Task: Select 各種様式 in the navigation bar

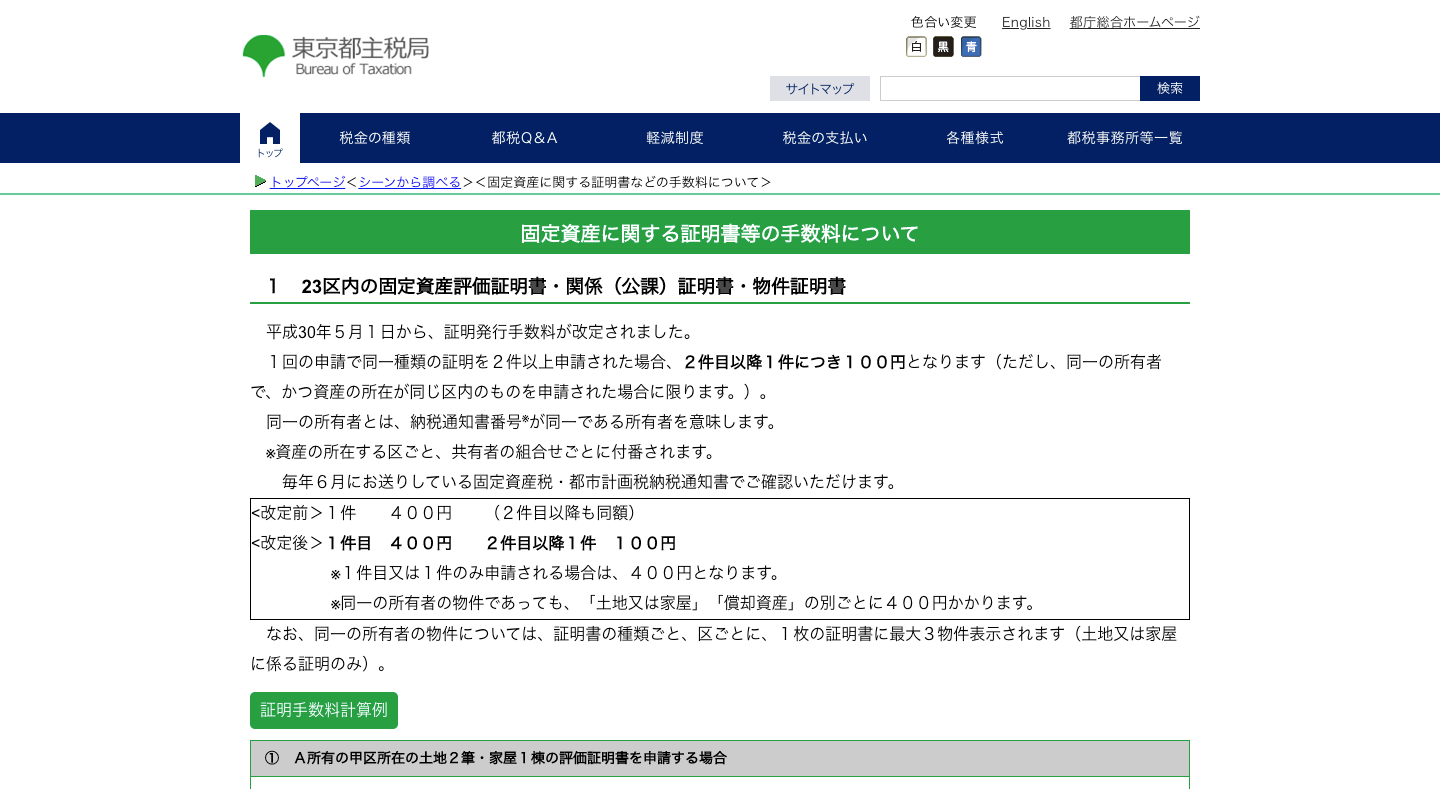Action: (x=974, y=137)
